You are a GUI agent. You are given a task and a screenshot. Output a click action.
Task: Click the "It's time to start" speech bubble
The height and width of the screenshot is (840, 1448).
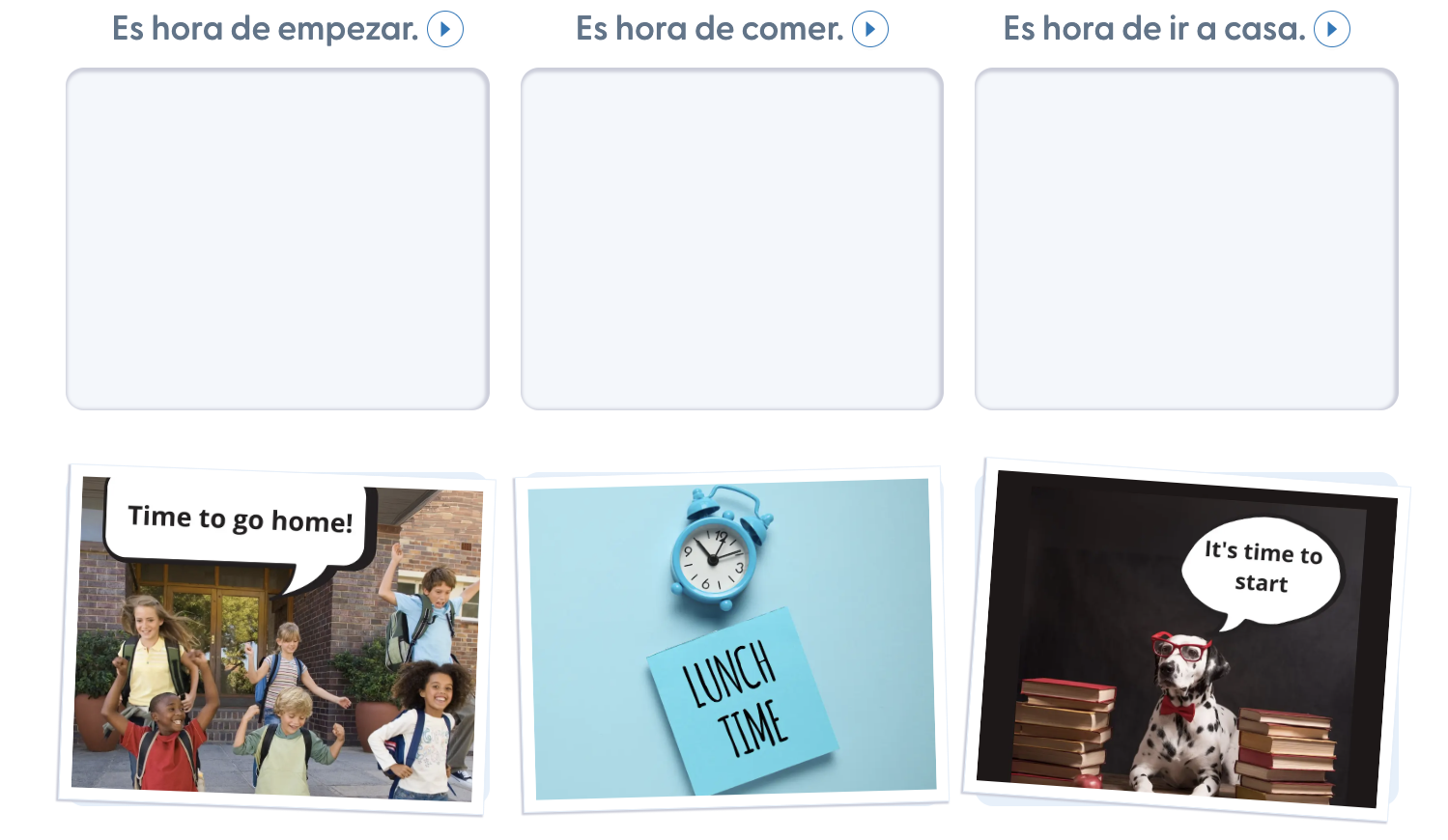pyautogui.click(x=1262, y=570)
